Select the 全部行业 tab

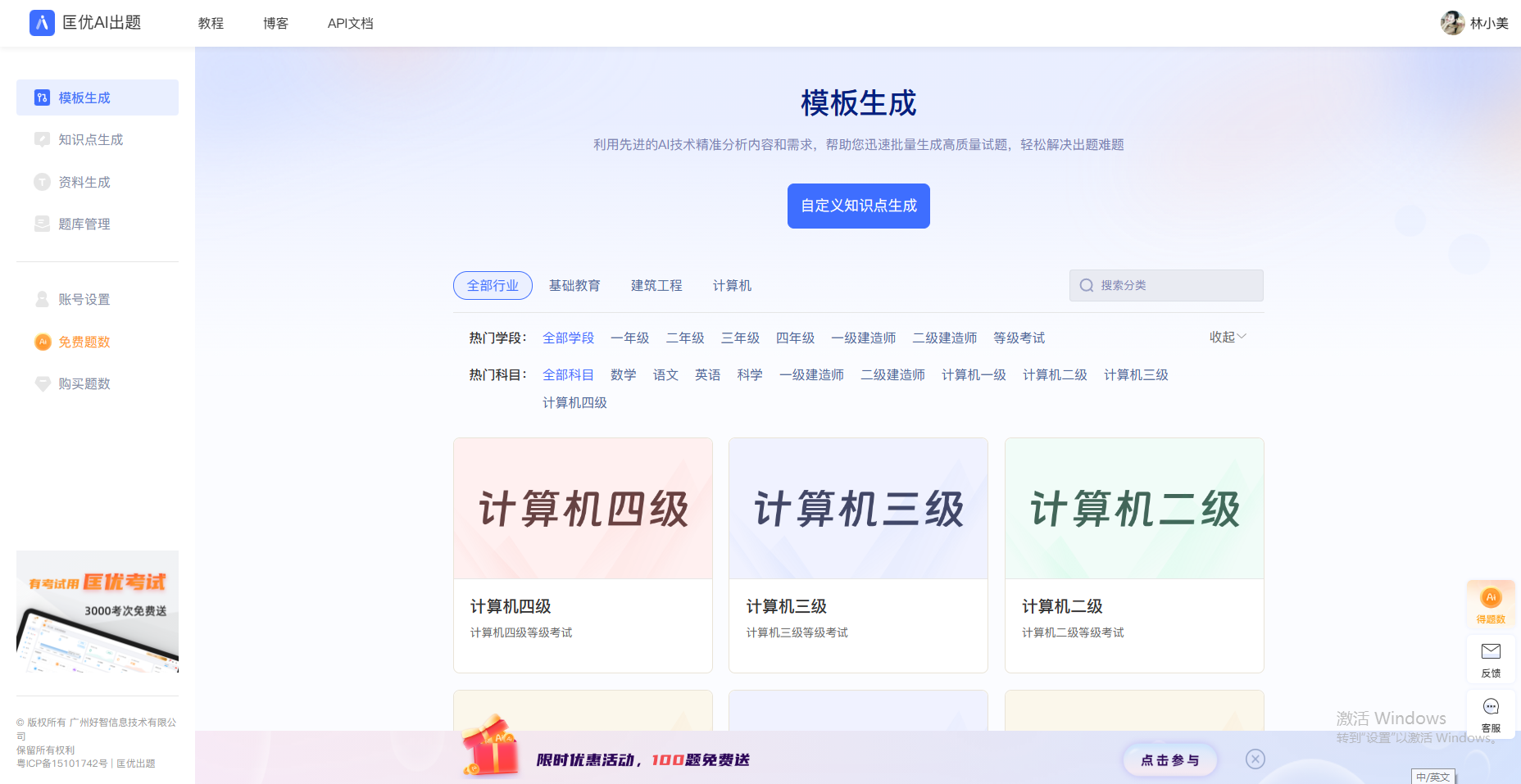pyautogui.click(x=493, y=285)
